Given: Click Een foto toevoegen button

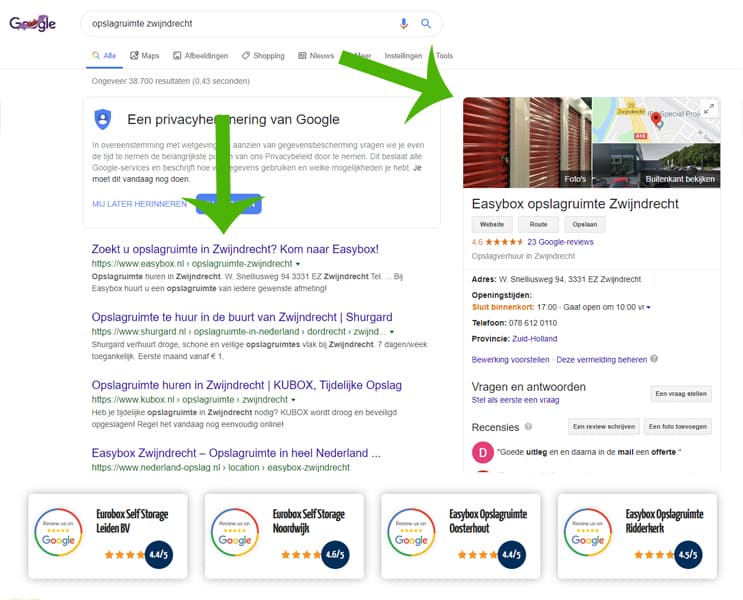Looking at the screenshot, I should pyautogui.click(x=678, y=427).
